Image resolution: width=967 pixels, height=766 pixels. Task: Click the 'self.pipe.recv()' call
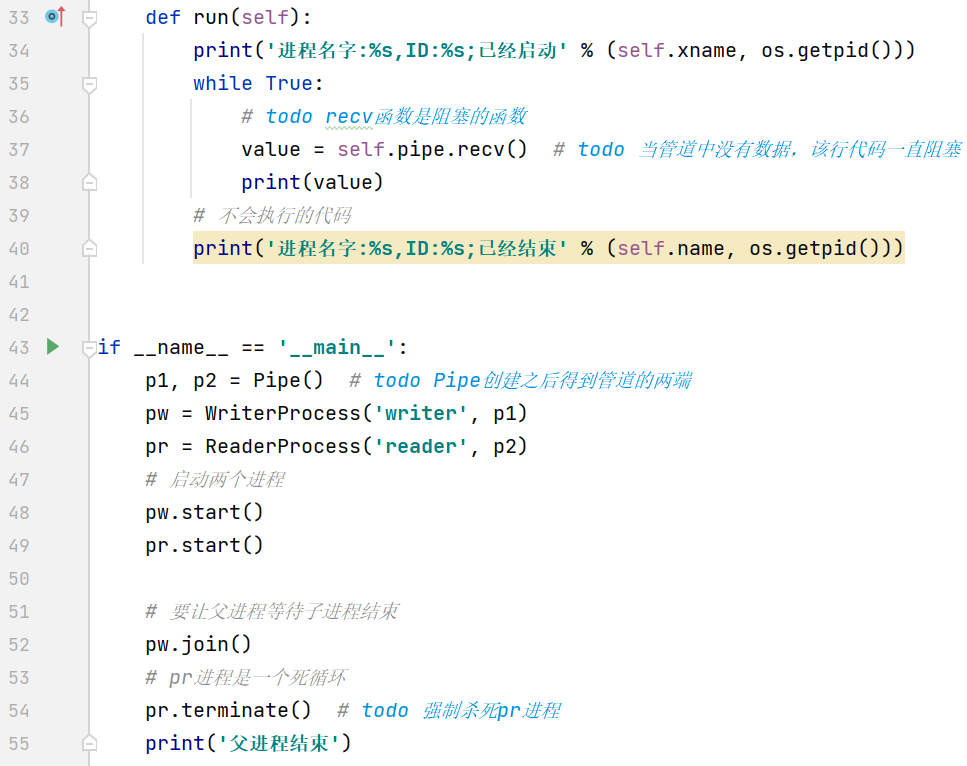point(432,149)
